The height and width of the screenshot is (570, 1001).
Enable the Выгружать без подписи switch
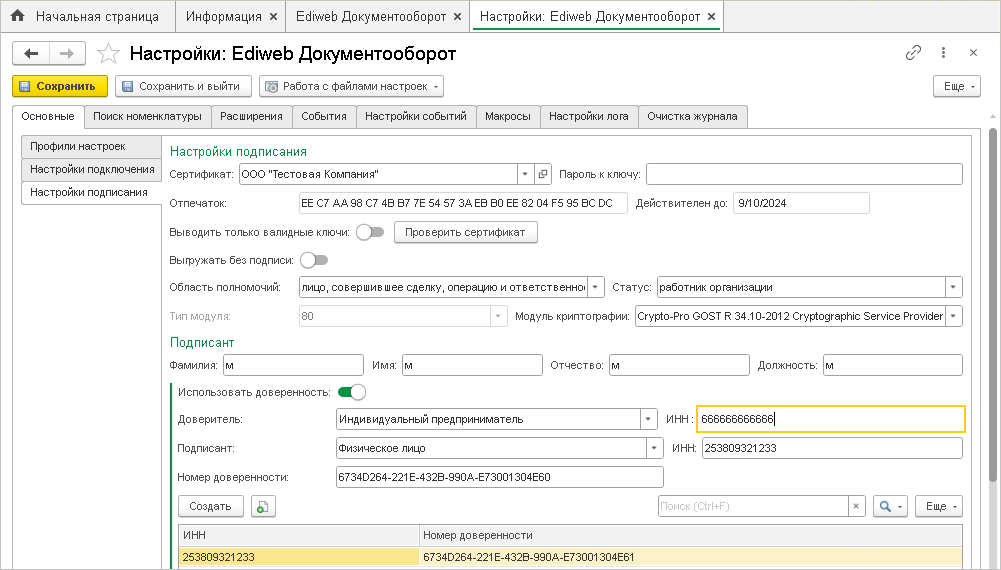(313, 260)
